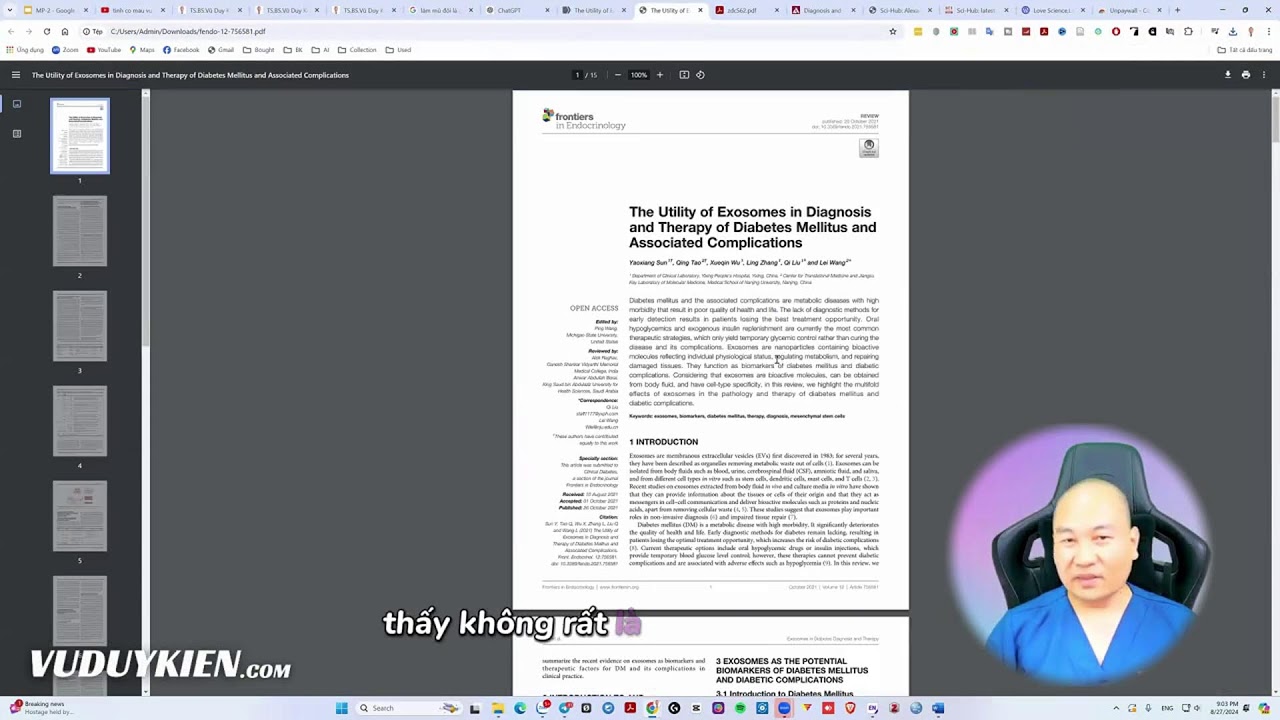Switch to the ChatGPT tab
Viewport: 1280px width, 720px height.
pos(517,10)
